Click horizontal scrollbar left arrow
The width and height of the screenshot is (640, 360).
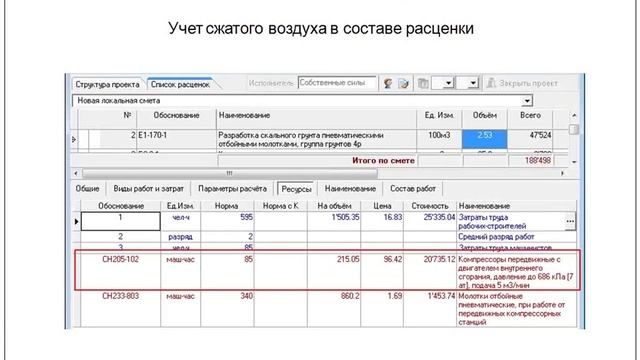point(76,173)
